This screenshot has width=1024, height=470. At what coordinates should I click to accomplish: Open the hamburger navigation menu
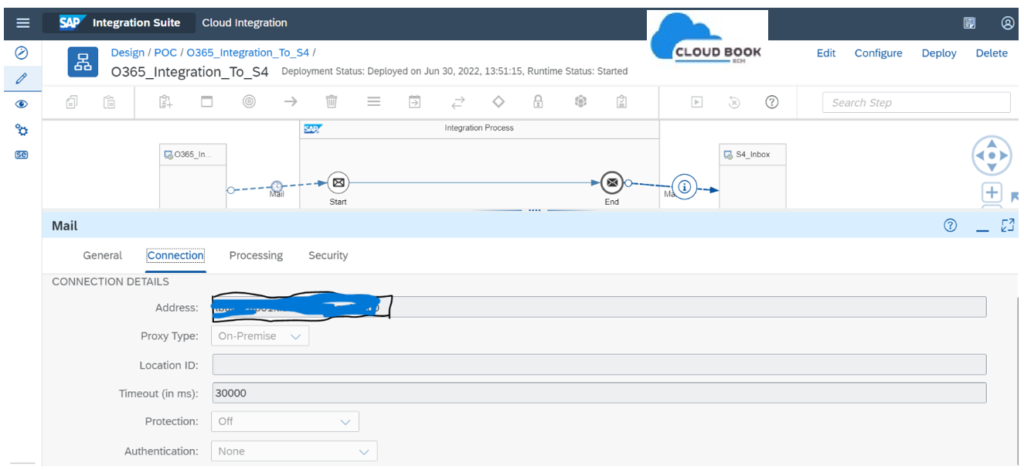(23, 23)
